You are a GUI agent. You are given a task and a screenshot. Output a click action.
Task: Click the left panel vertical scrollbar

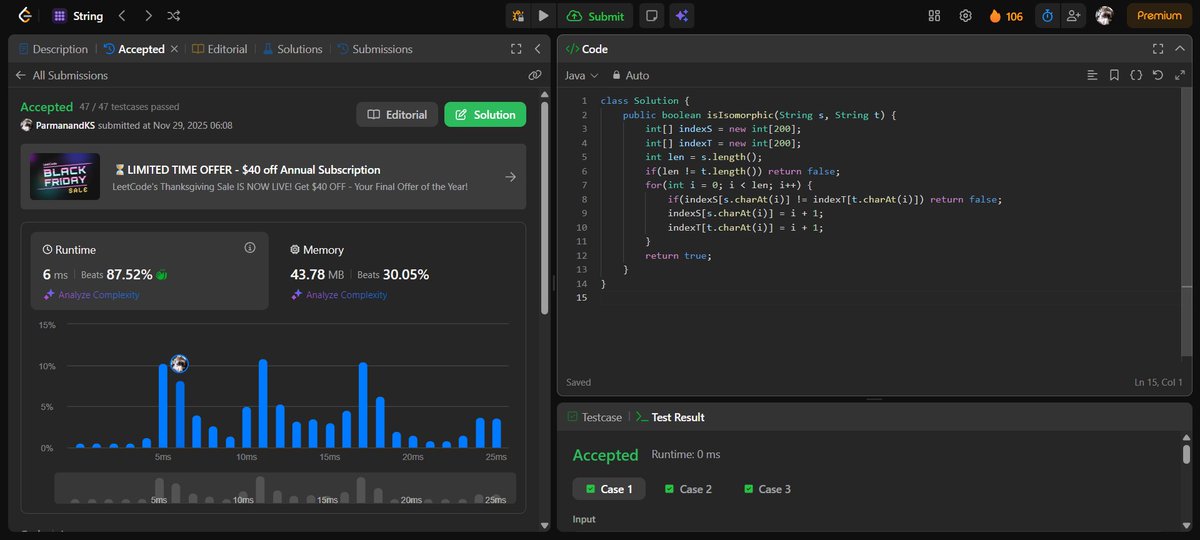point(544,210)
